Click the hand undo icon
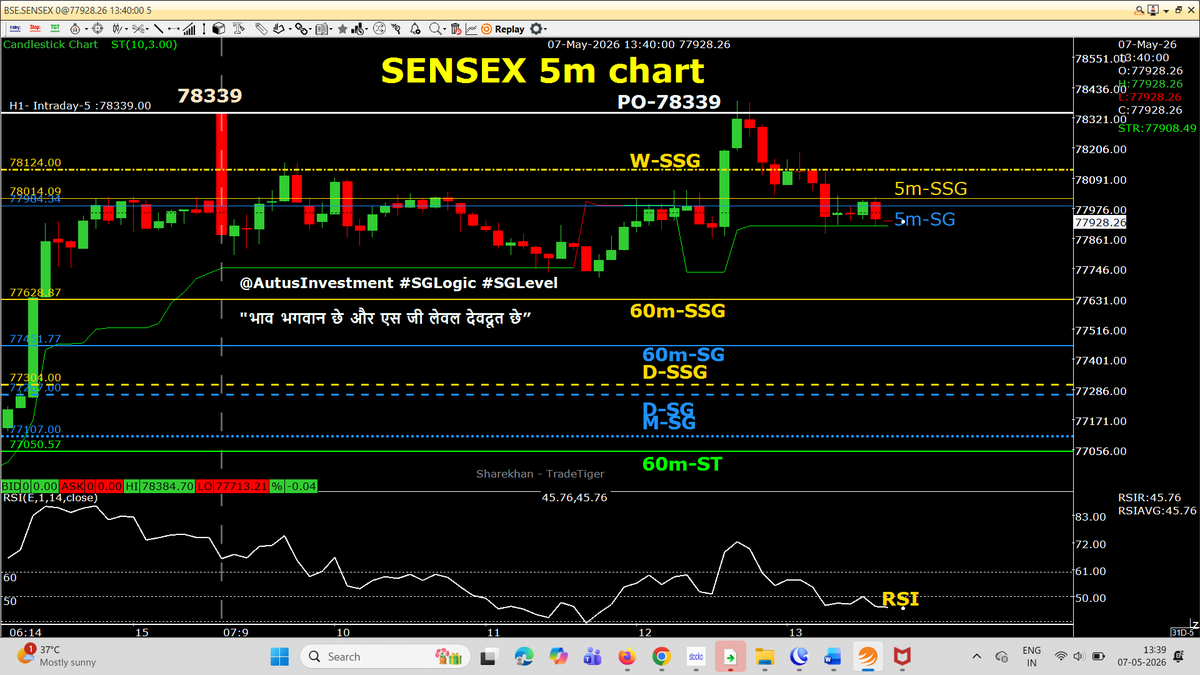The width and height of the screenshot is (1200, 675). 278,29
